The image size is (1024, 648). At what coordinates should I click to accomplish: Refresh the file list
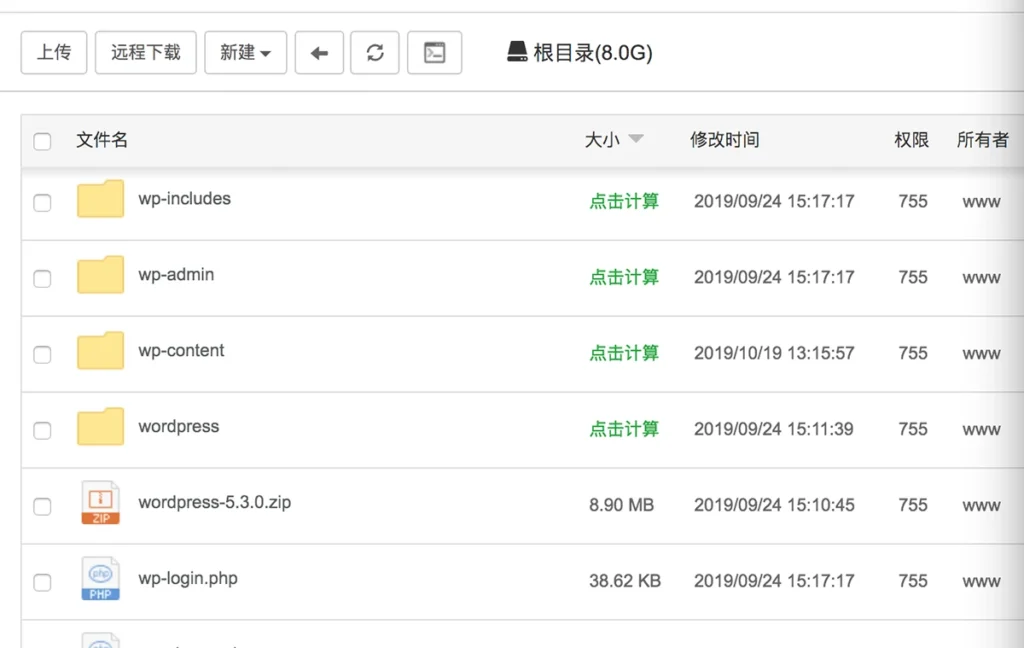pyautogui.click(x=375, y=53)
